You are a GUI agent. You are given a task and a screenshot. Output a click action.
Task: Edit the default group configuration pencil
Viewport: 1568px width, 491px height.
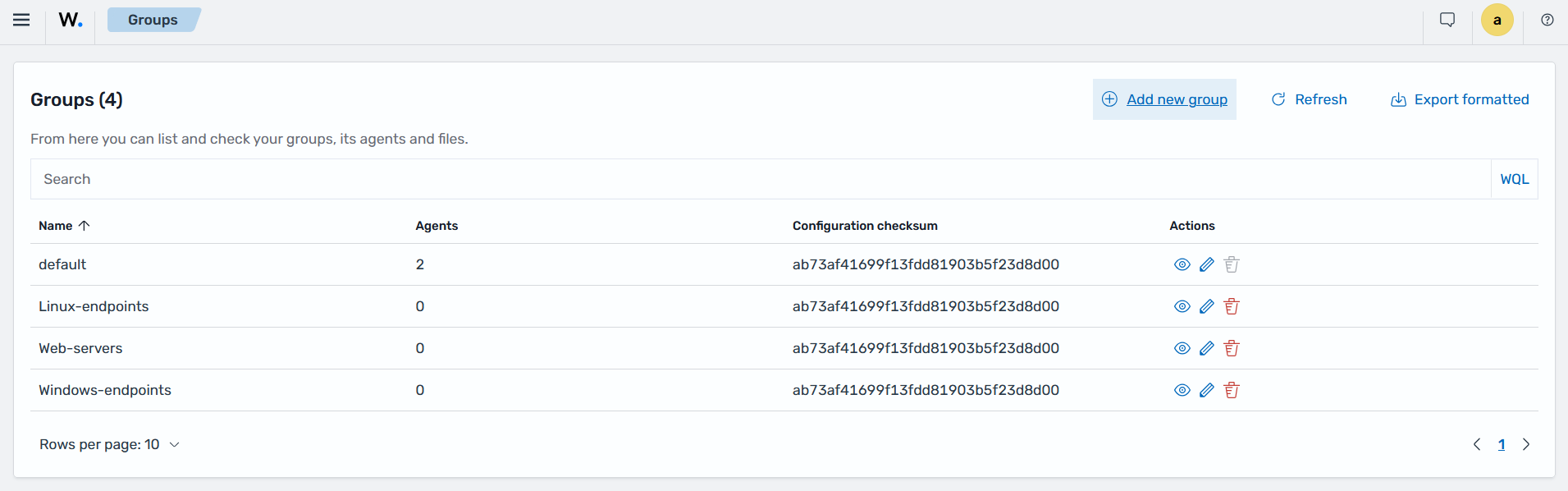click(1207, 264)
